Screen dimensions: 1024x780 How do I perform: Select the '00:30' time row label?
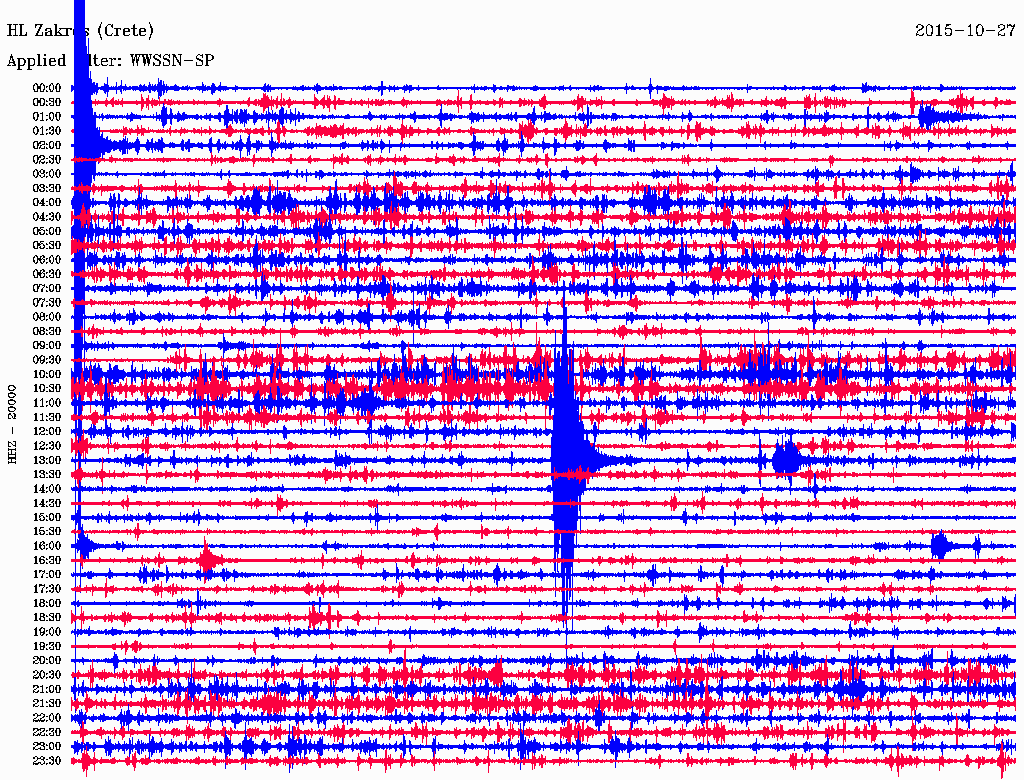[x=47, y=103]
